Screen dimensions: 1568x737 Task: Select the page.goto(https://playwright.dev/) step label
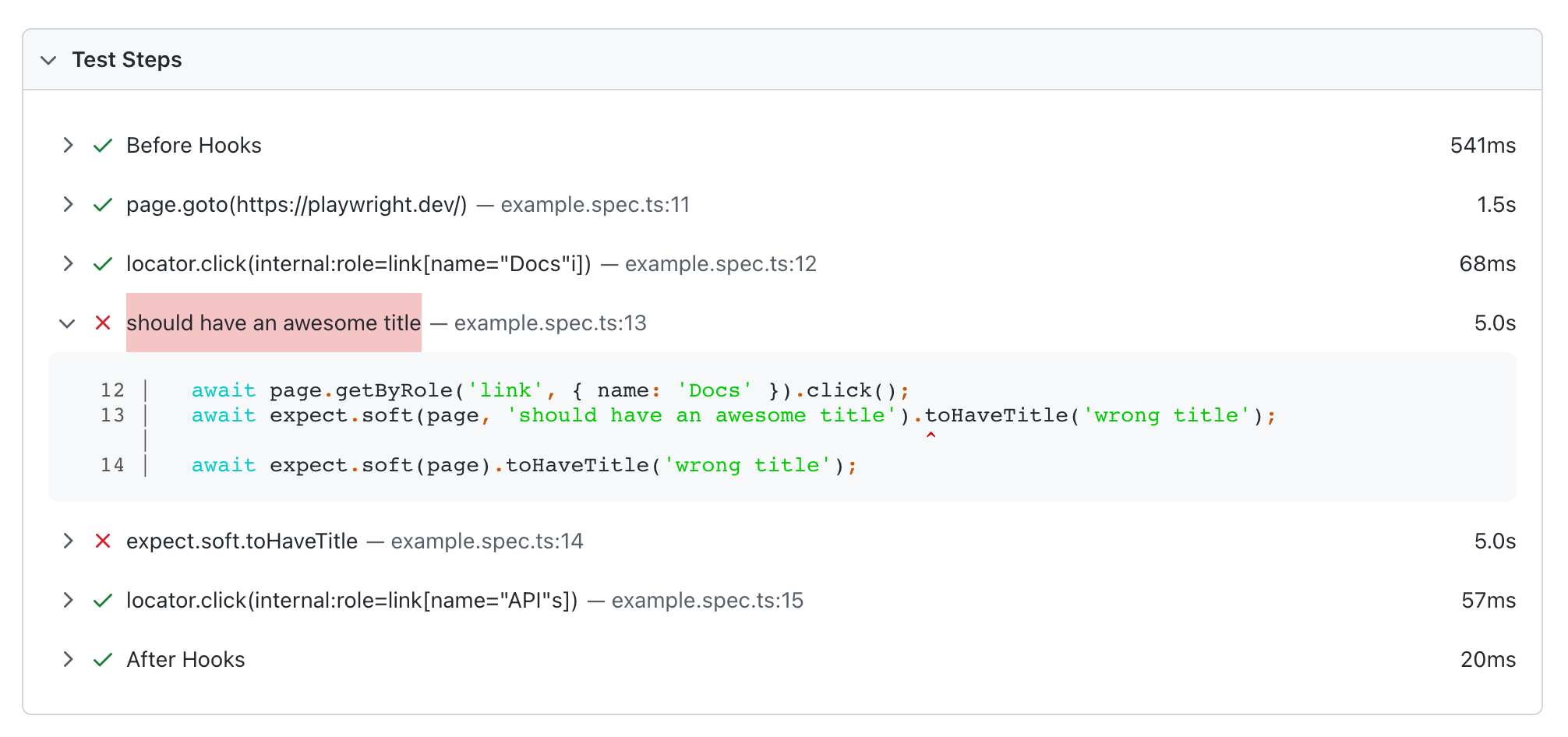pyautogui.click(x=297, y=205)
